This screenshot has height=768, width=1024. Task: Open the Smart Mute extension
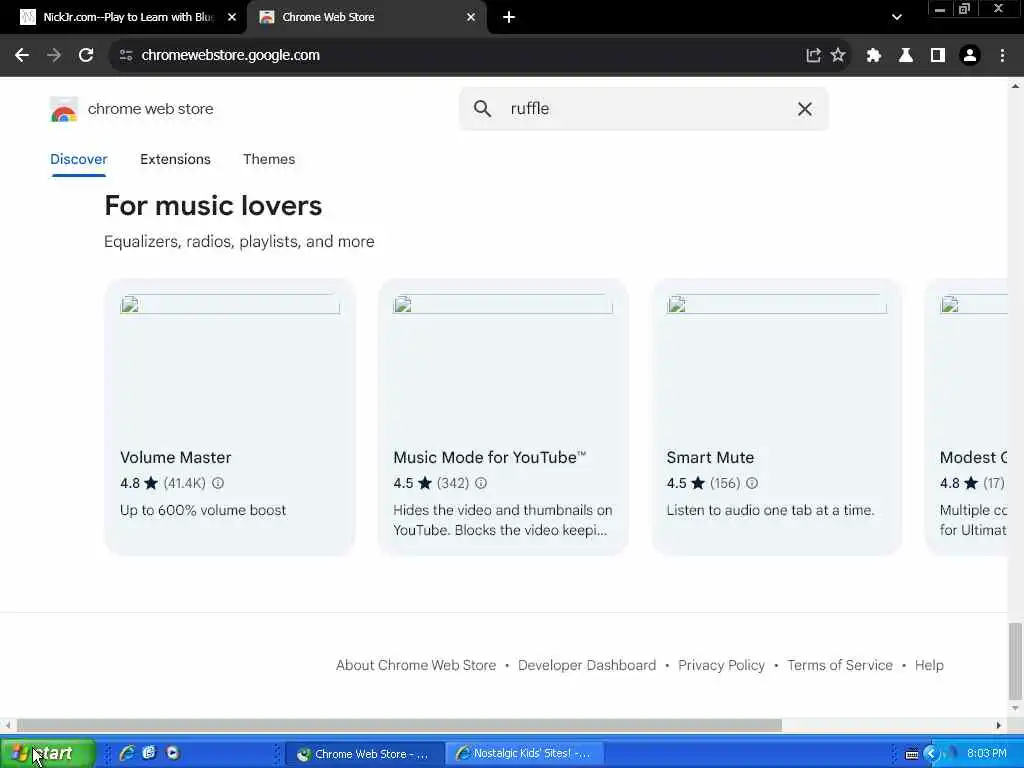click(x=776, y=417)
